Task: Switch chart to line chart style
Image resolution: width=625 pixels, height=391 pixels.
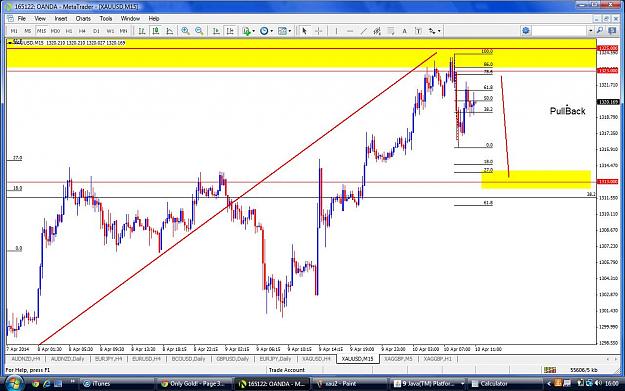Action: [x=170, y=31]
